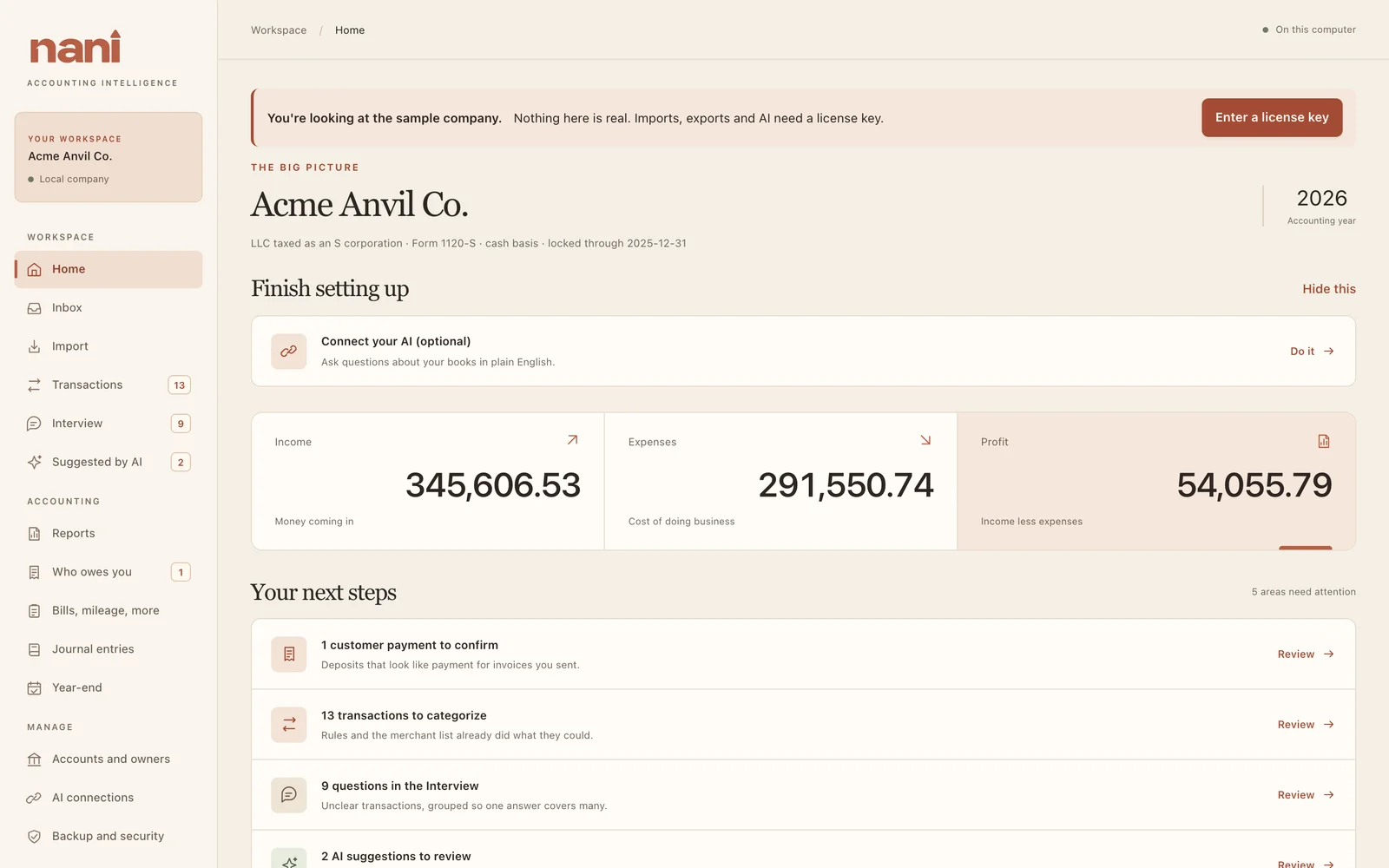
Task: Click the Import download icon
Action: point(35,346)
